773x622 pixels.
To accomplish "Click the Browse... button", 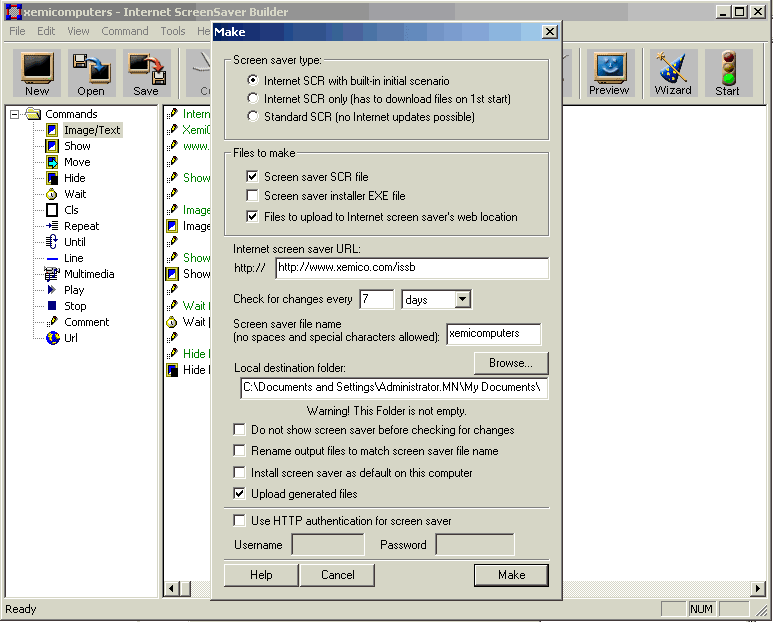I will [510, 362].
